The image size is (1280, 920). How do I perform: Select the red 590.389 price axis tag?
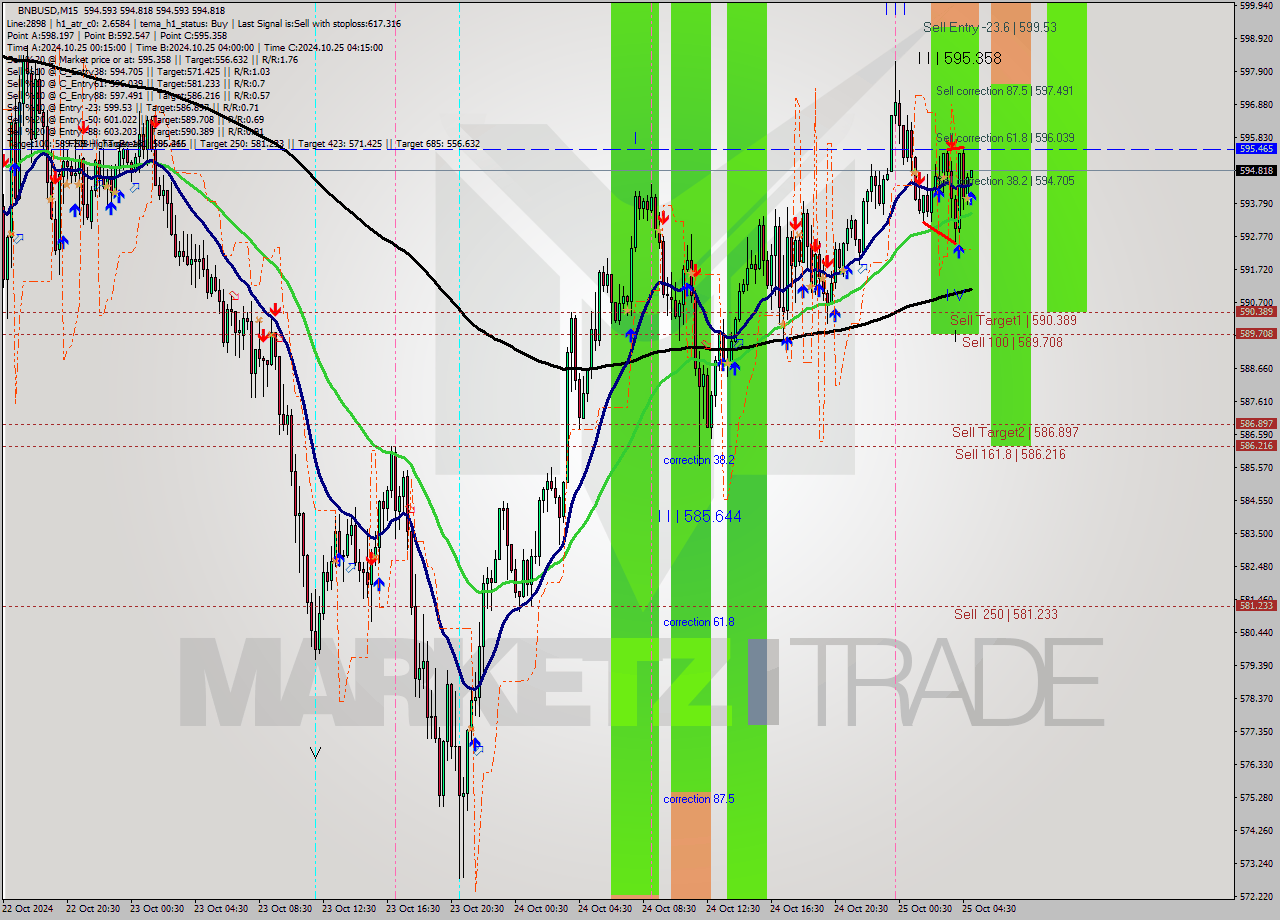(1256, 312)
